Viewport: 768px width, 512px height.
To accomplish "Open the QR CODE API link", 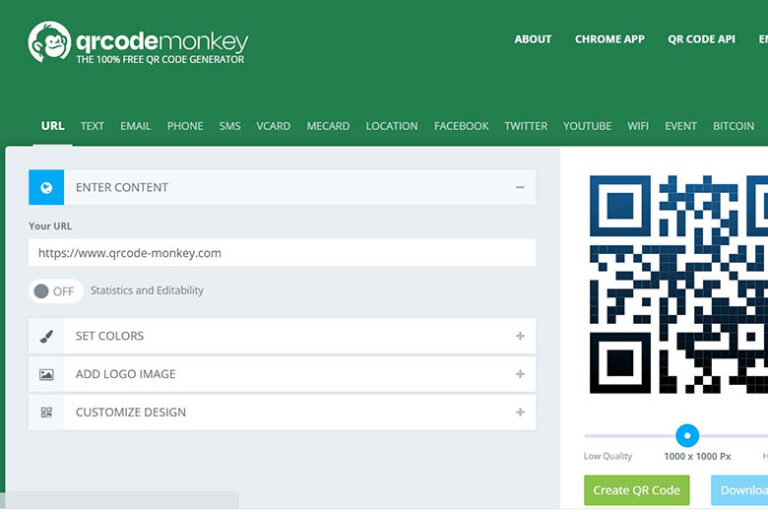I will click(x=701, y=39).
